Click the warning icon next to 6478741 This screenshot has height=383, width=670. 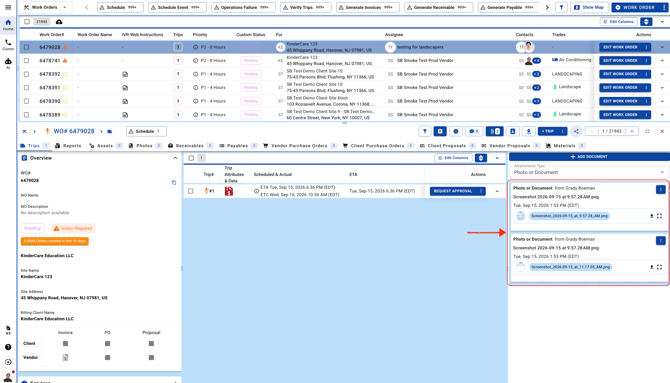pyautogui.click(x=65, y=61)
